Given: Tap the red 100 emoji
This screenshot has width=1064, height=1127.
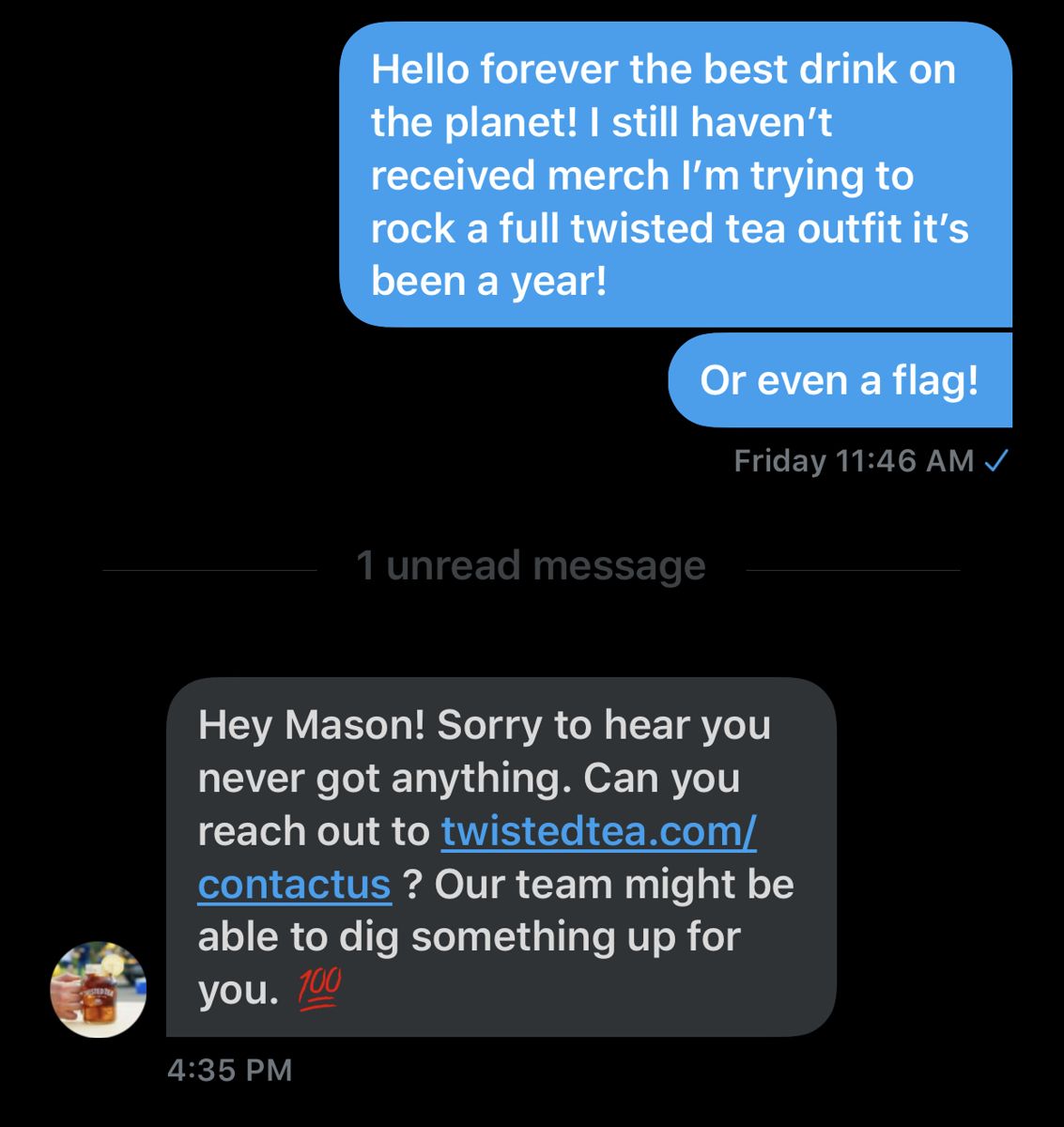Looking at the screenshot, I should coord(319,989).
